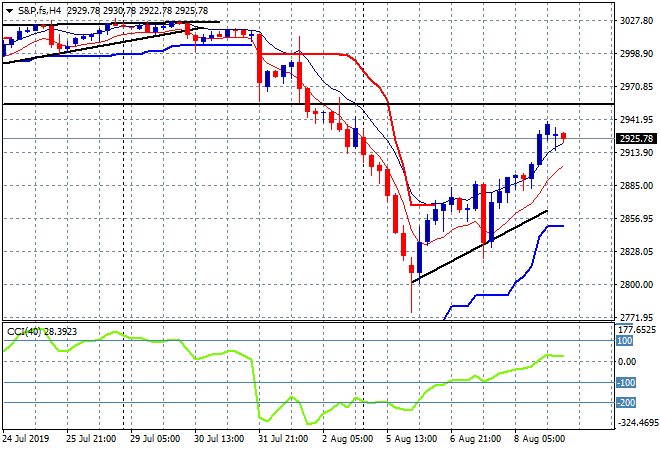Screen dimensions: 660x450
Task: Click the CCI -100 level label
Action: [x=626, y=383]
